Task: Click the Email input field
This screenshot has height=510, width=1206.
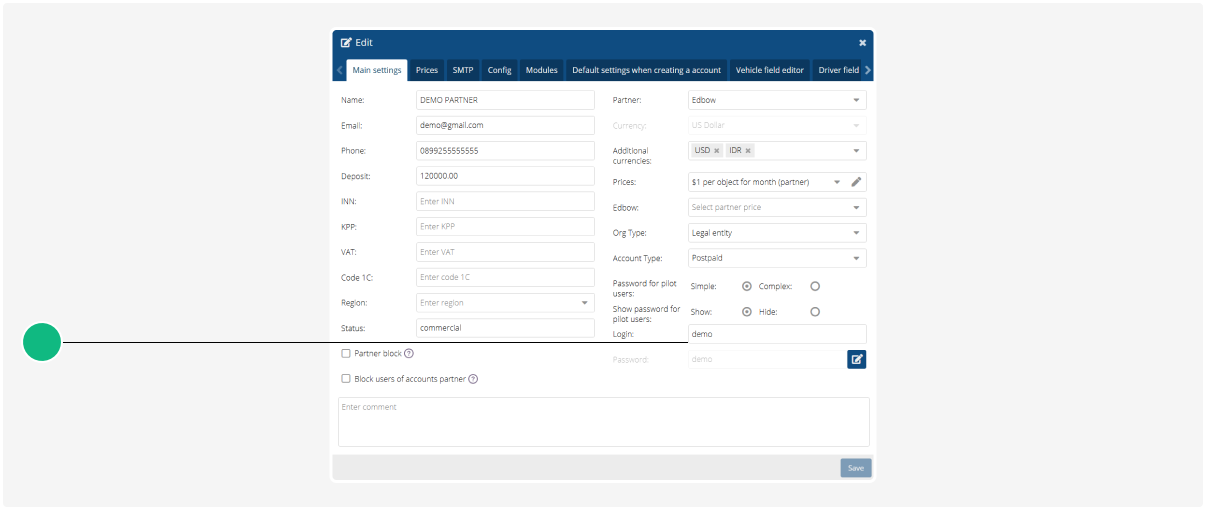Action: (x=505, y=126)
